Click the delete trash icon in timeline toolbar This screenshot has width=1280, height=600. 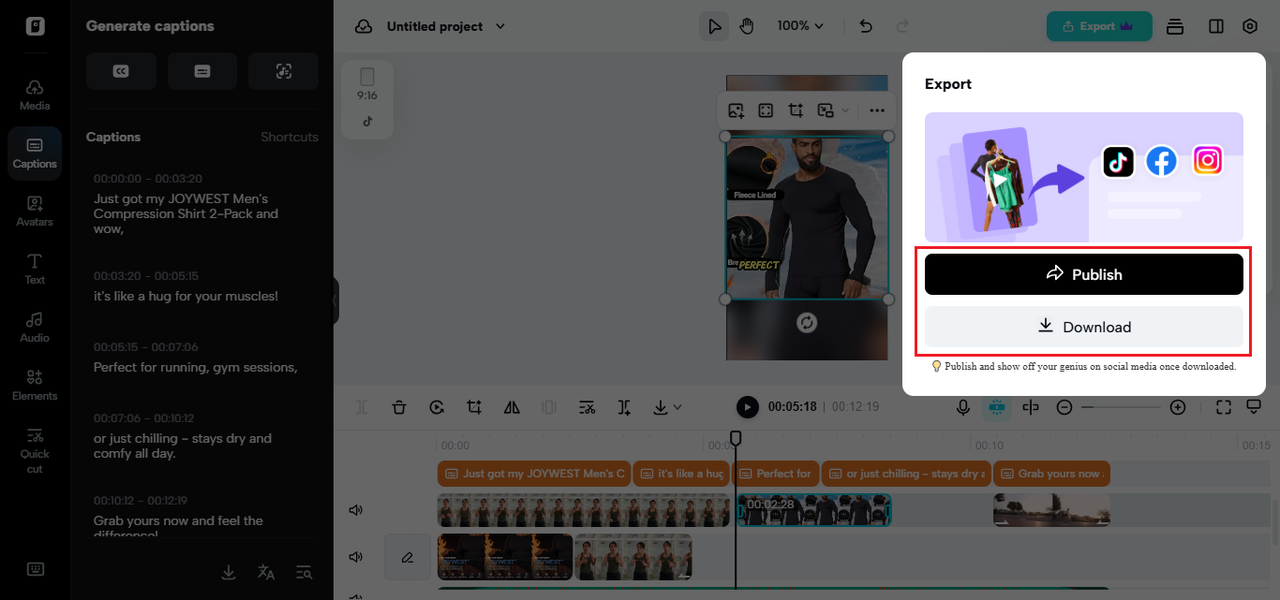(x=399, y=407)
